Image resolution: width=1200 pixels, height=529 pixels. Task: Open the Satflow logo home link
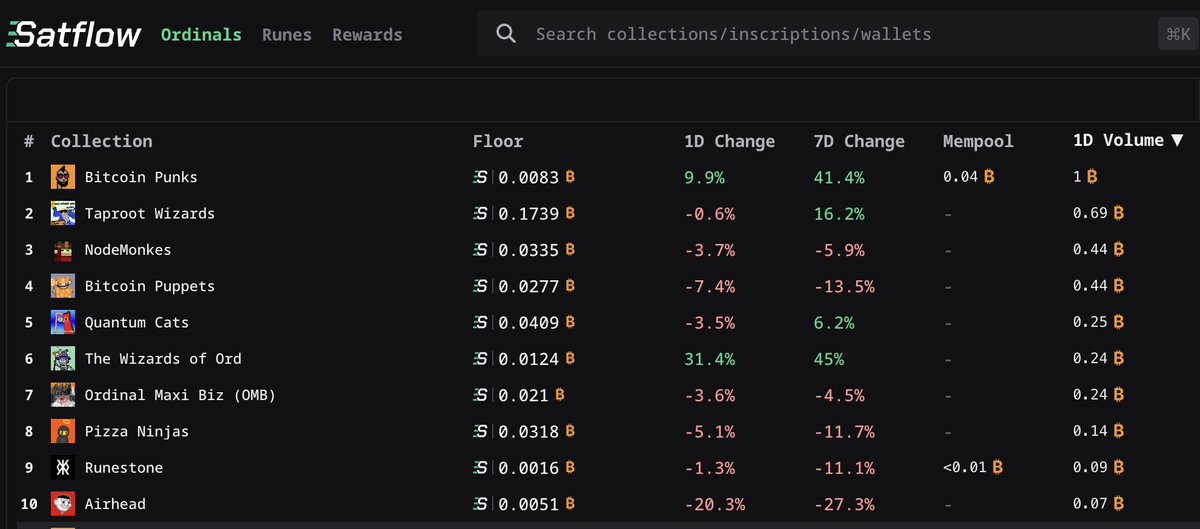(74, 34)
